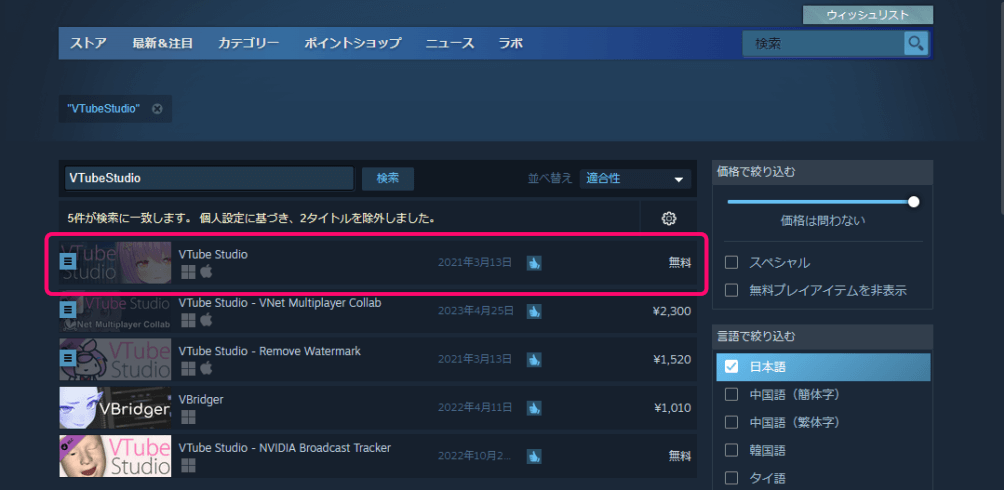Open the 適合性 sort order dropdown
The height and width of the screenshot is (490, 1004).
click(x=635, y=179)
